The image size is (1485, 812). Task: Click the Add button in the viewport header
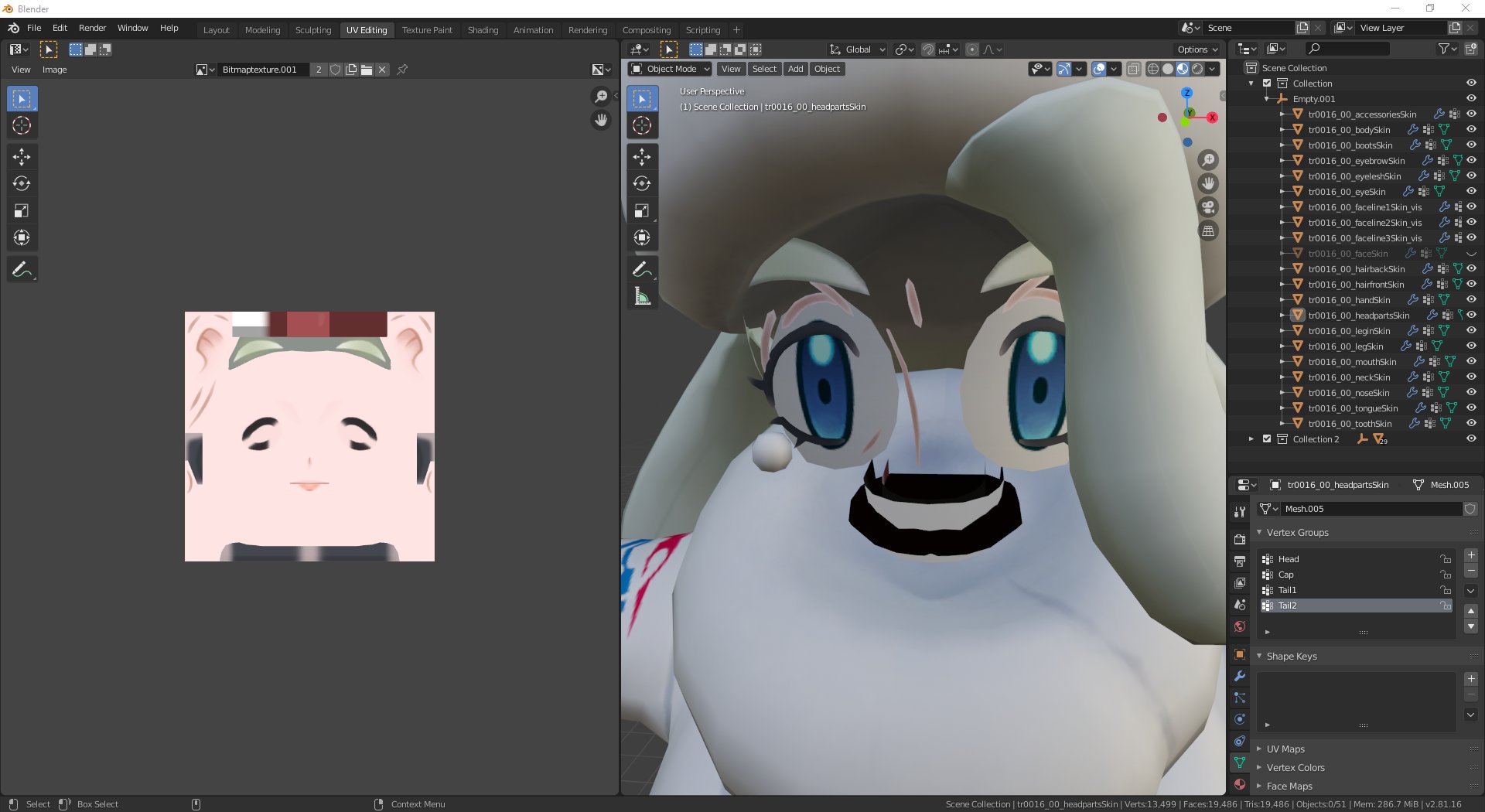pos(795,69)
